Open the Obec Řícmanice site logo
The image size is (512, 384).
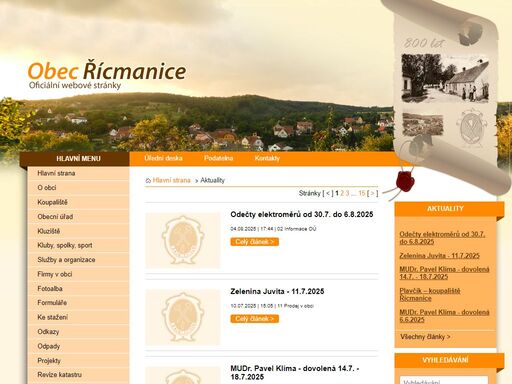click(x=107, y=75)
